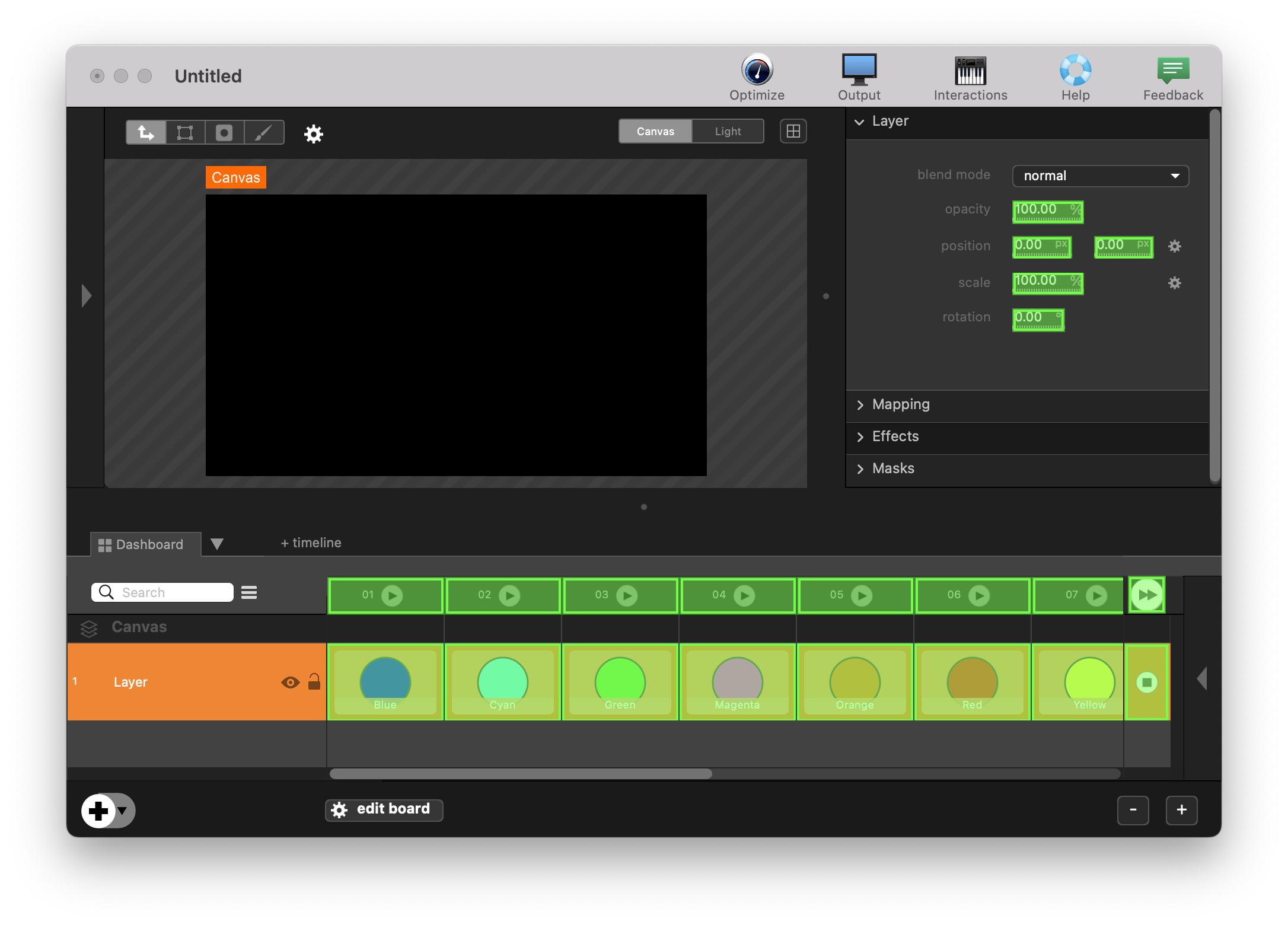This screenshot has width=1288, height=925.
Task: Expand the Effects section
Action: pyautogui.click(x=895, y=436)
